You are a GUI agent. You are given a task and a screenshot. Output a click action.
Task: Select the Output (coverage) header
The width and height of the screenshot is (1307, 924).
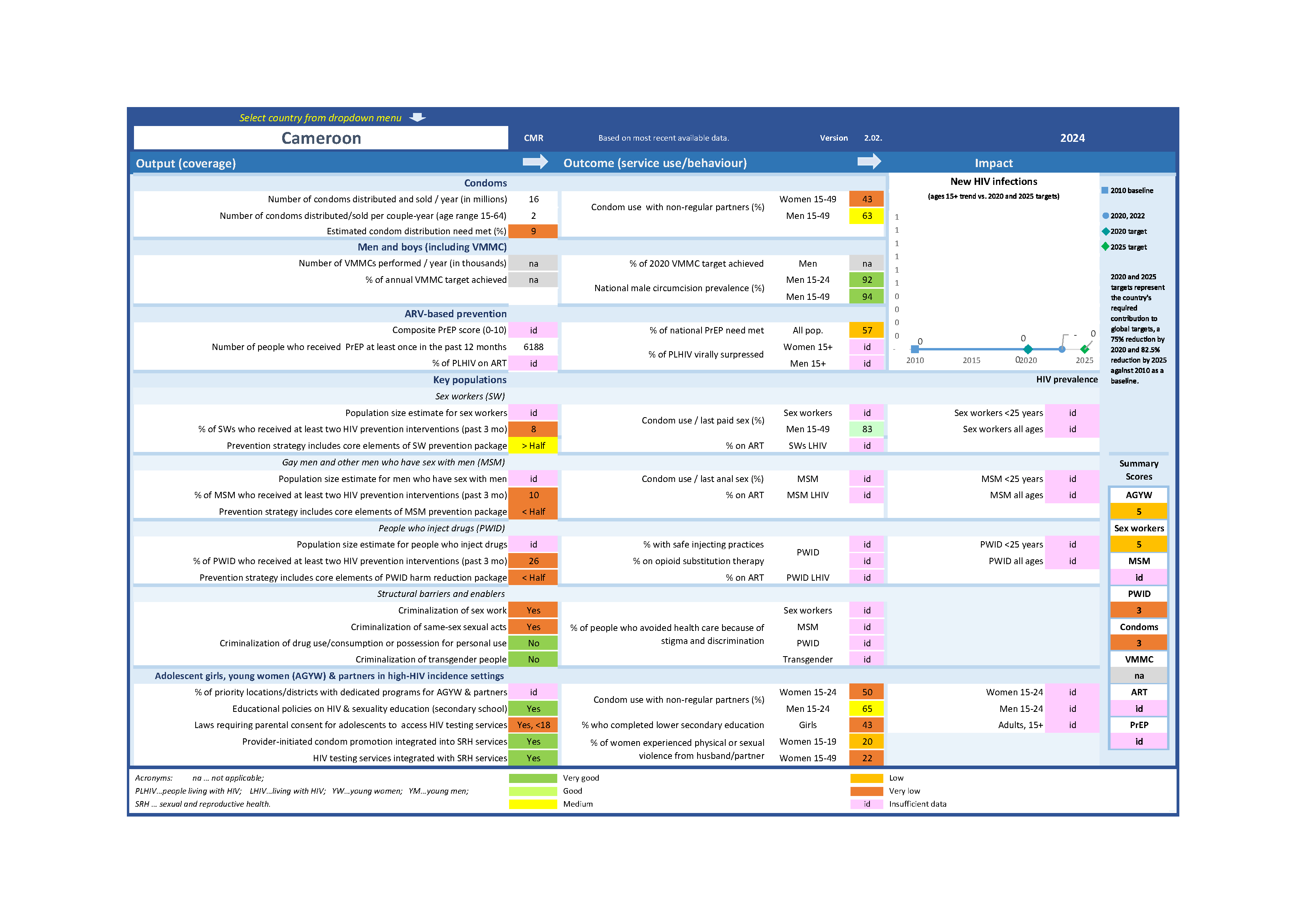tap(186, 163)
